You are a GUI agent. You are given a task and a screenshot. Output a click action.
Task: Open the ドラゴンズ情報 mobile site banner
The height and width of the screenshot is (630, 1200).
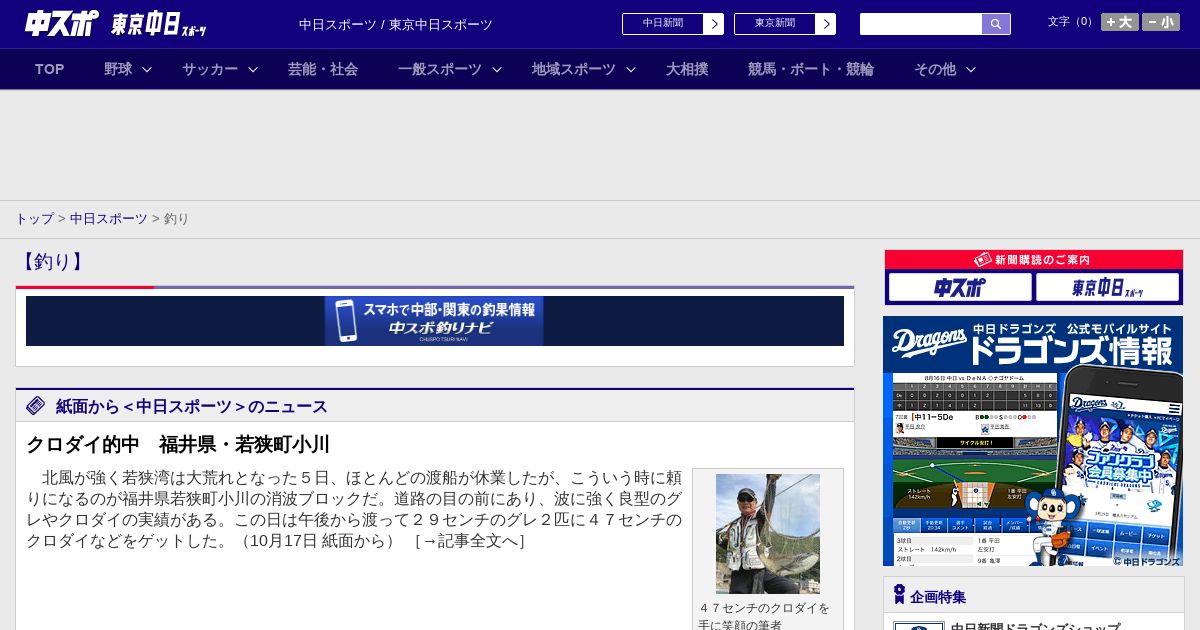pos(1033,441)
